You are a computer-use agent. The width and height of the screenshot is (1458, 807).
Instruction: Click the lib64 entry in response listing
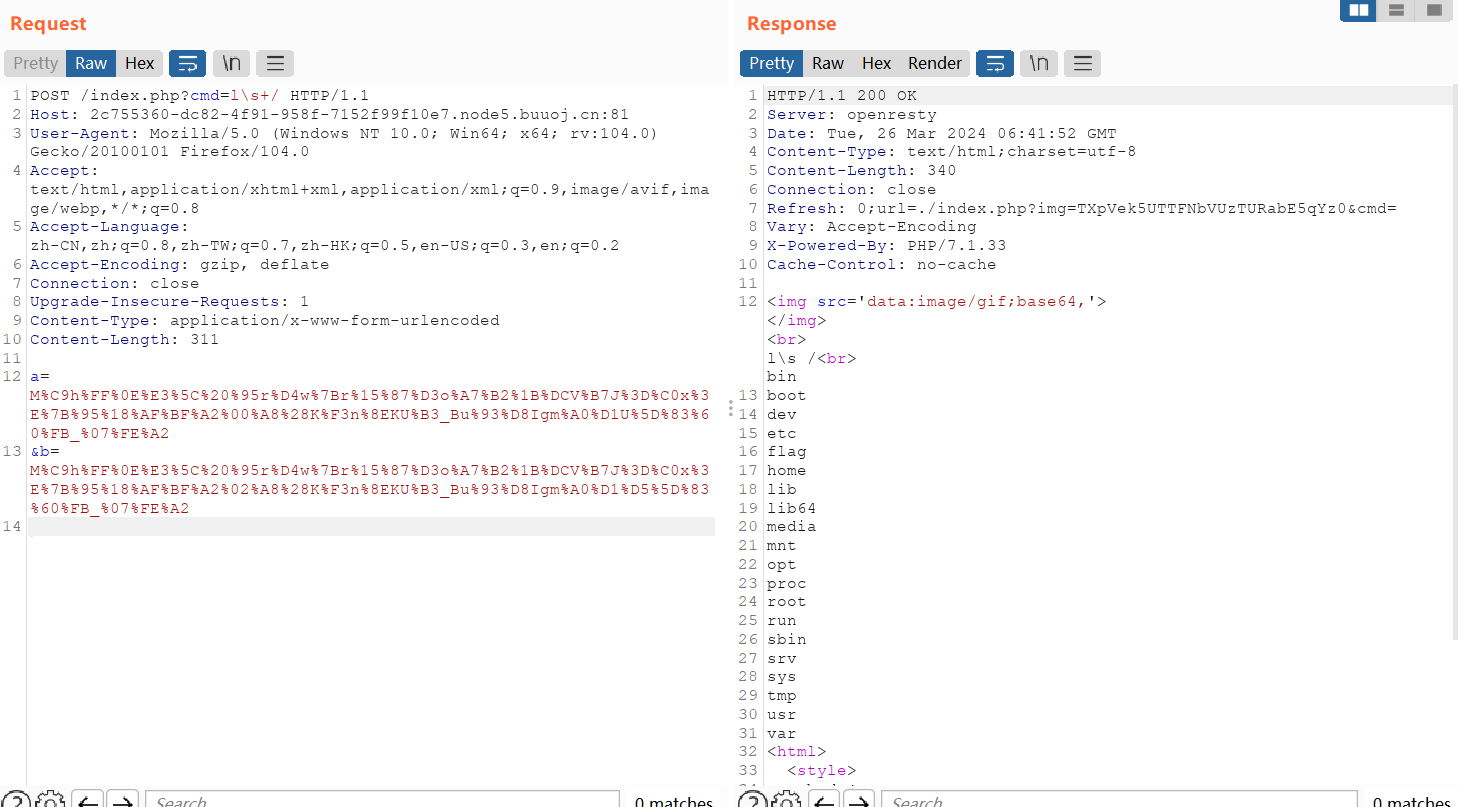(x=792, y=508)
